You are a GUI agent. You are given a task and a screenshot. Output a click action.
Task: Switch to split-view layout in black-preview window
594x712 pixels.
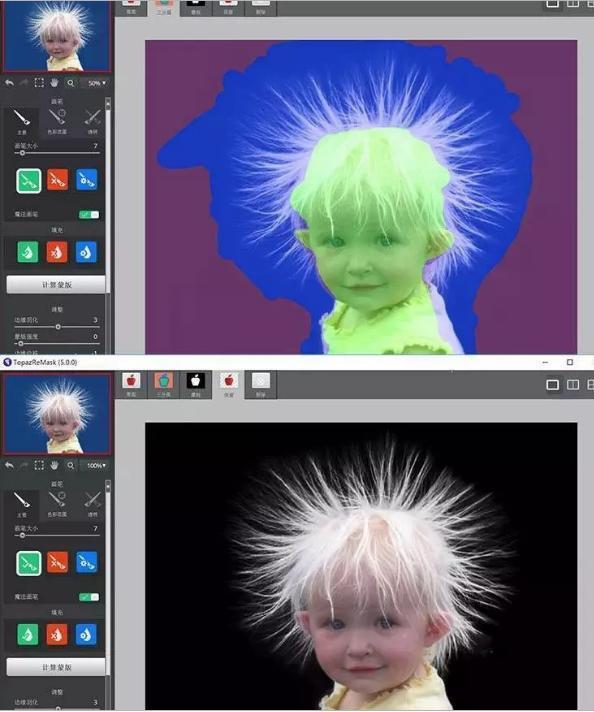point(573,385)
